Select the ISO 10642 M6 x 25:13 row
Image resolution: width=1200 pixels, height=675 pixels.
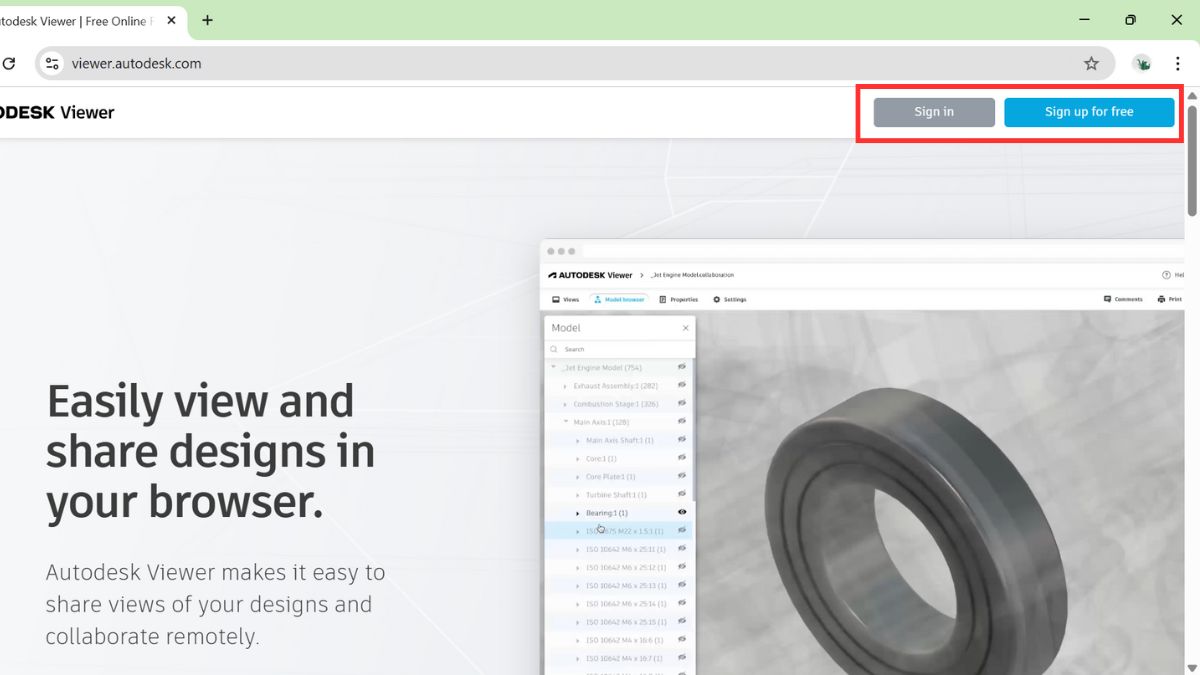pos(619,585)
